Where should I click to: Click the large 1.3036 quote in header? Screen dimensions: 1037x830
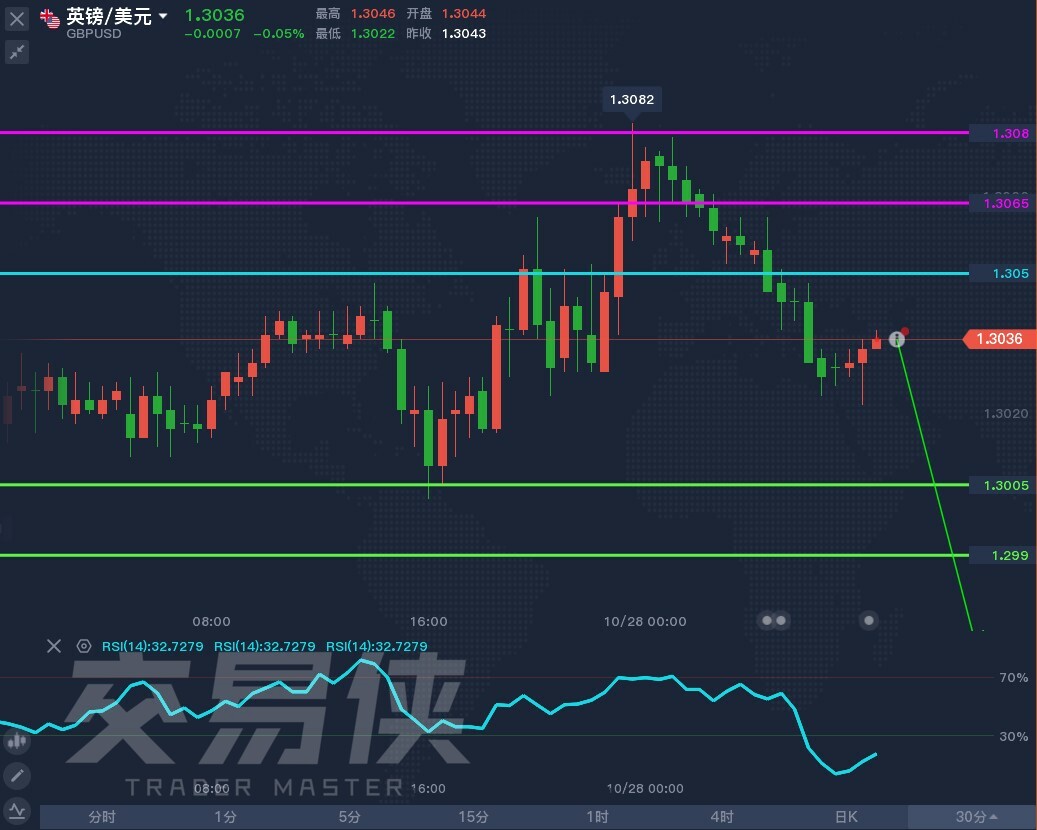point(214,15)
